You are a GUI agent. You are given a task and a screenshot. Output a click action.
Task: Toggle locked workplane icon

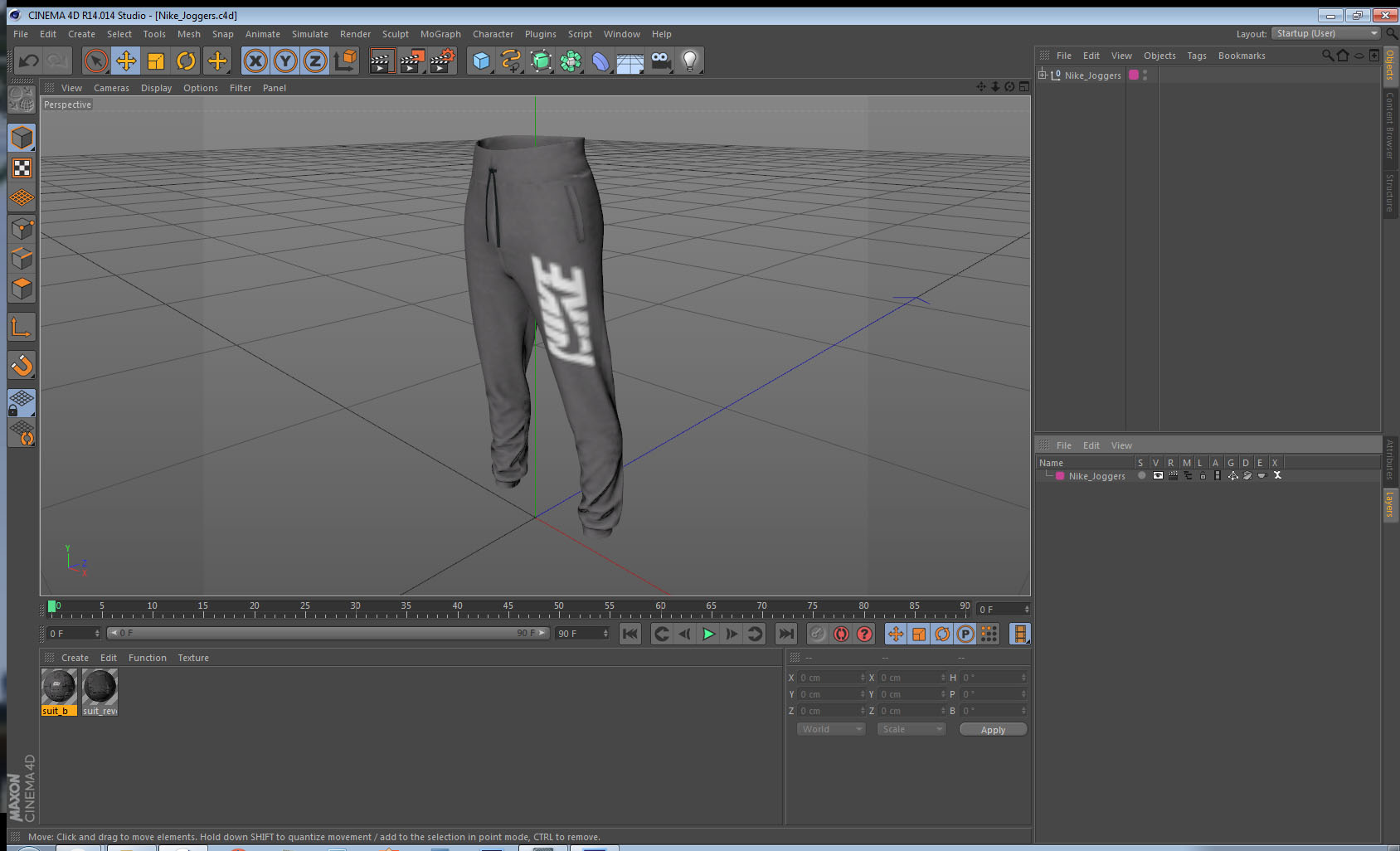[22, 403]
